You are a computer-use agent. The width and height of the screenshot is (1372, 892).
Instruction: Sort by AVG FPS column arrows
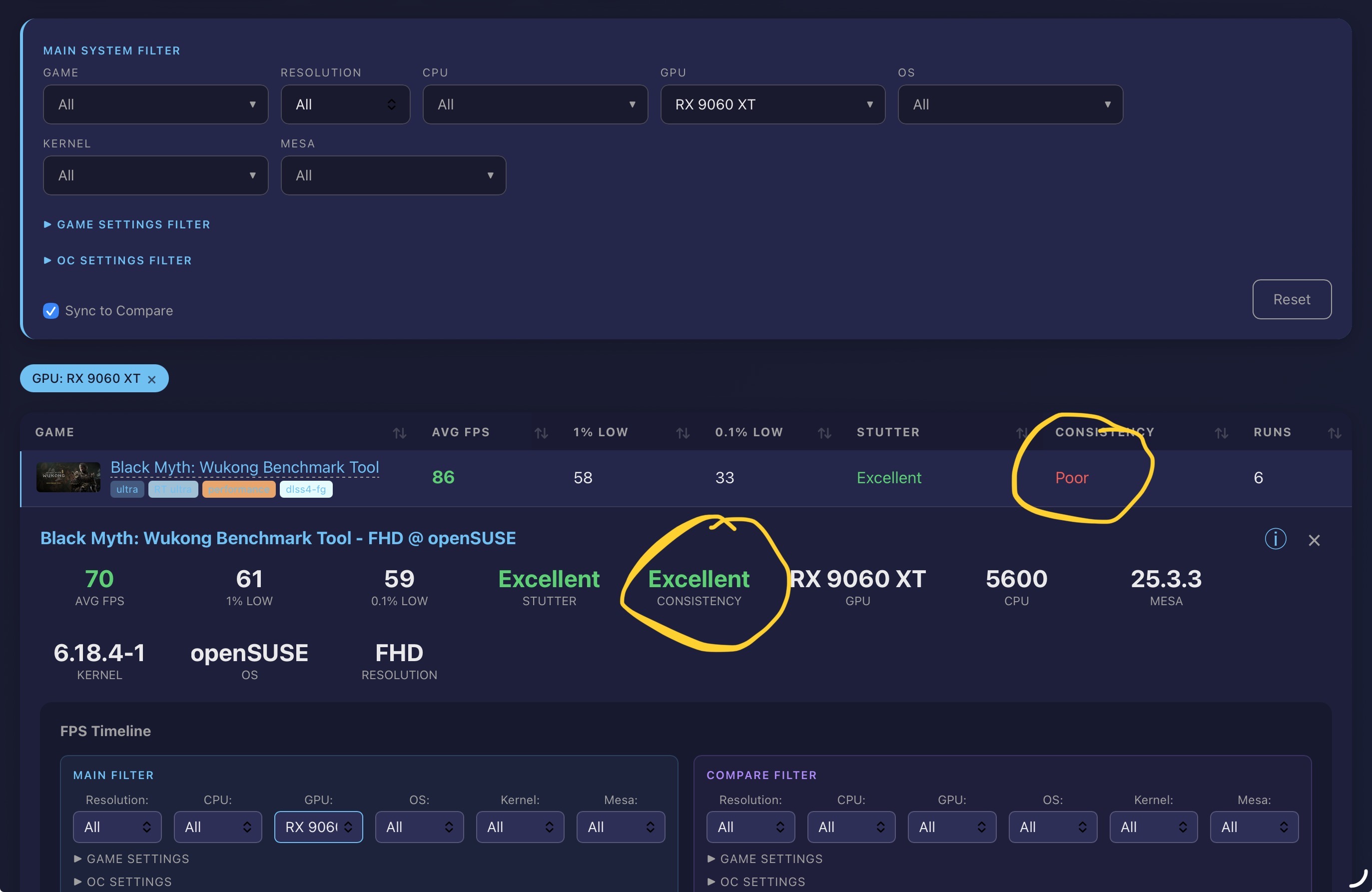[x=540, y=433]
